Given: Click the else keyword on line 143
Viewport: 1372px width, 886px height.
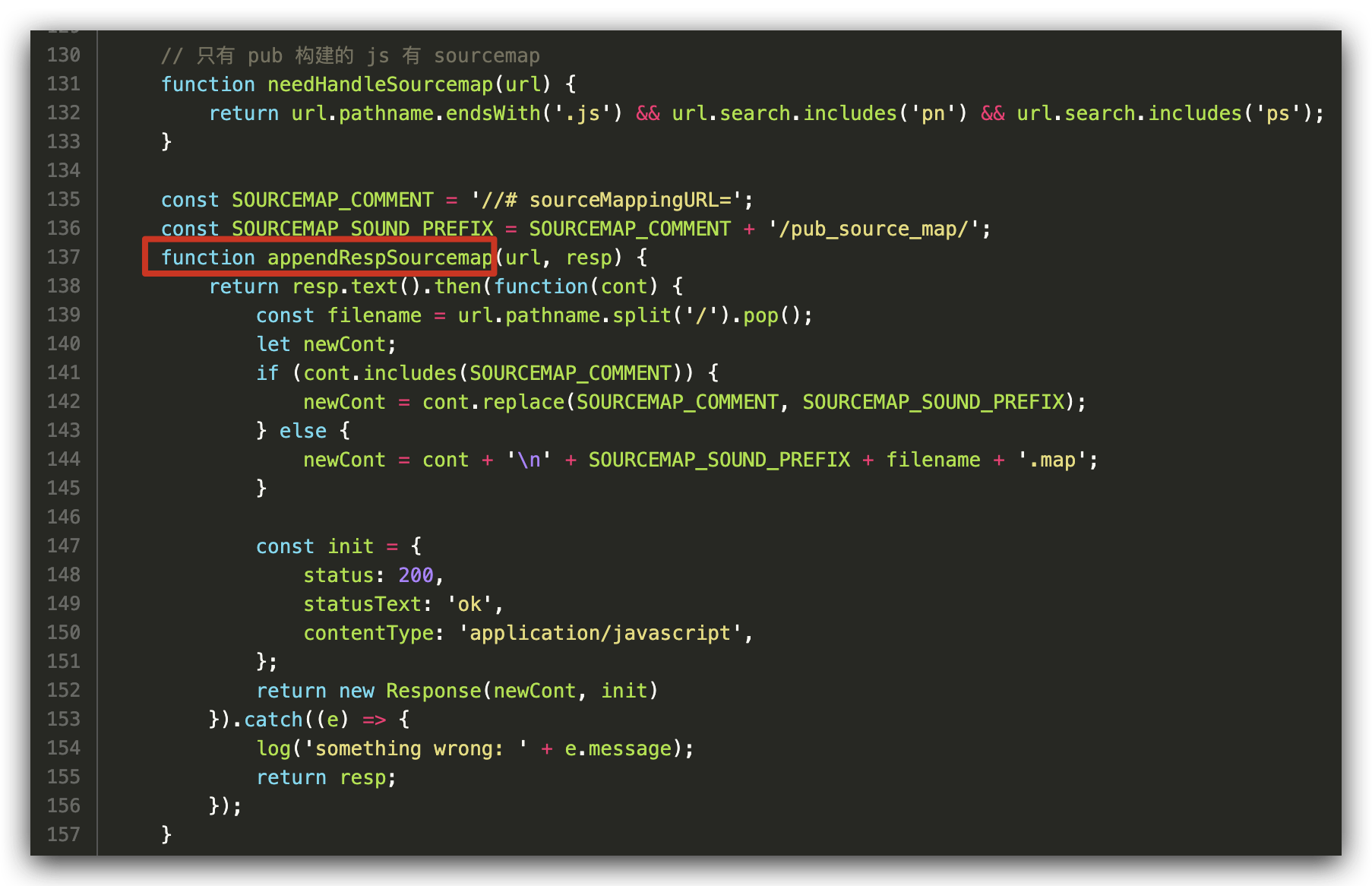Looking at the screenshot, I should (303, 431).
